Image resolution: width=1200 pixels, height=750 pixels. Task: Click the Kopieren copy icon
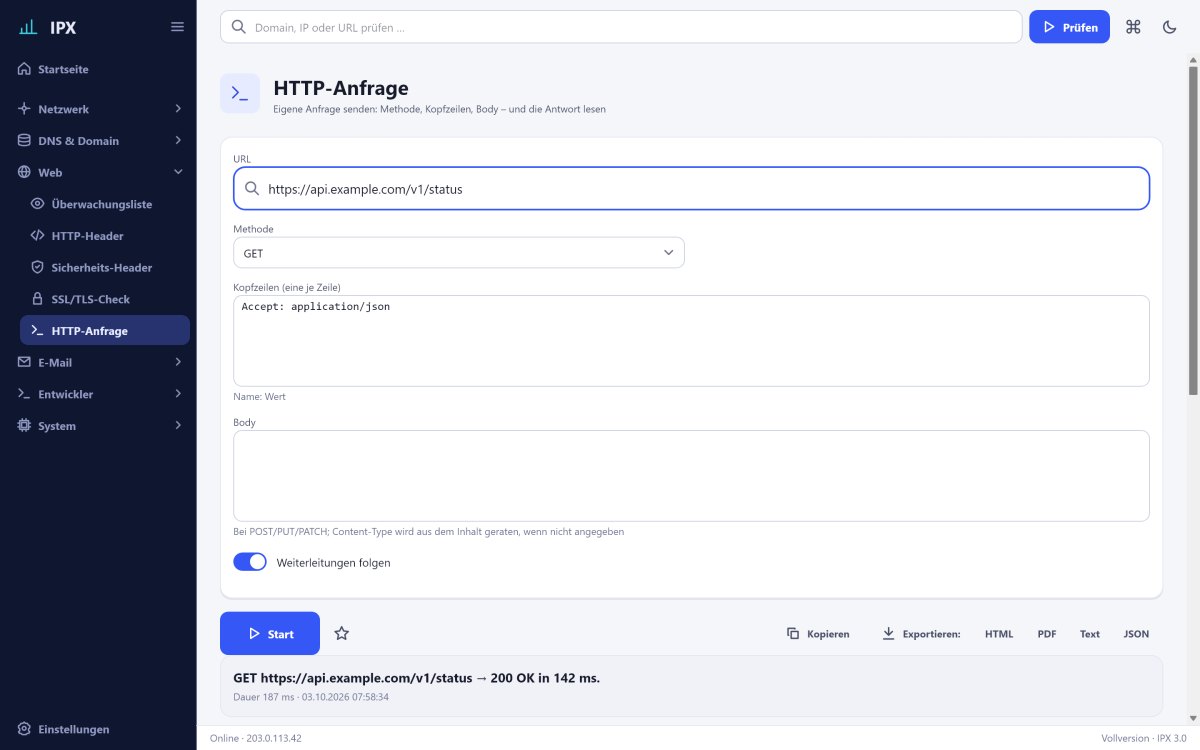pos(793,634)
